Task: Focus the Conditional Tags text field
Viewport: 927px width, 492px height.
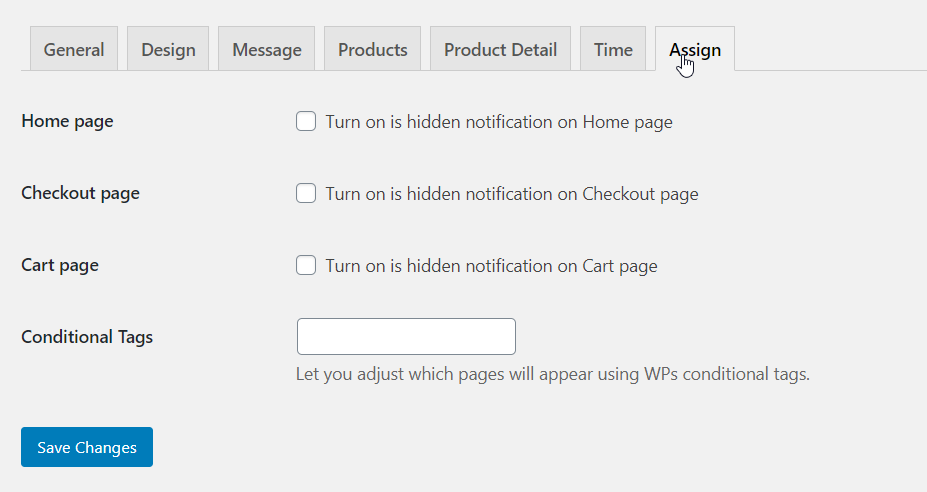Action: pos(406,337)
